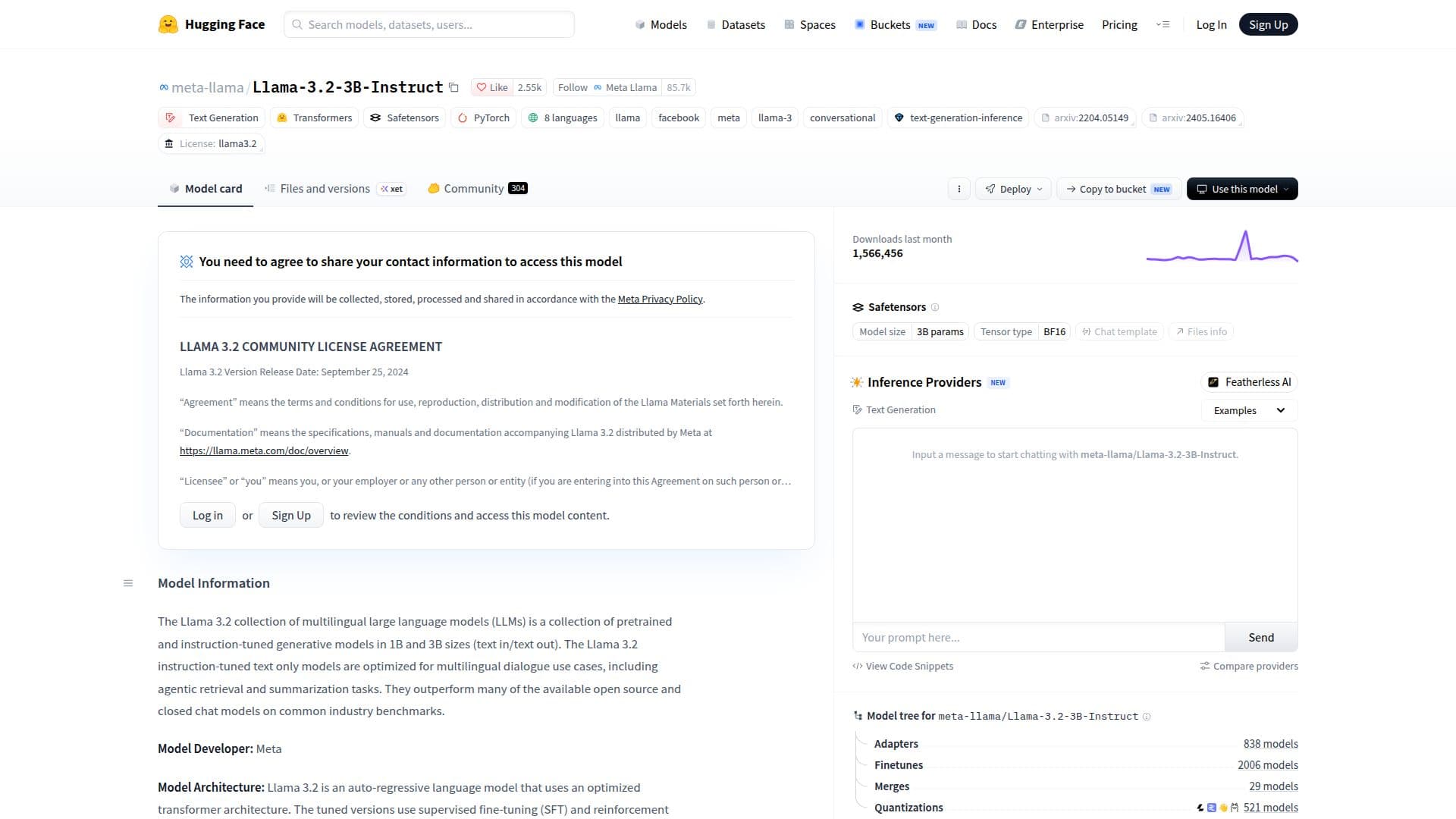Open Buckets in top navigation

896,24
